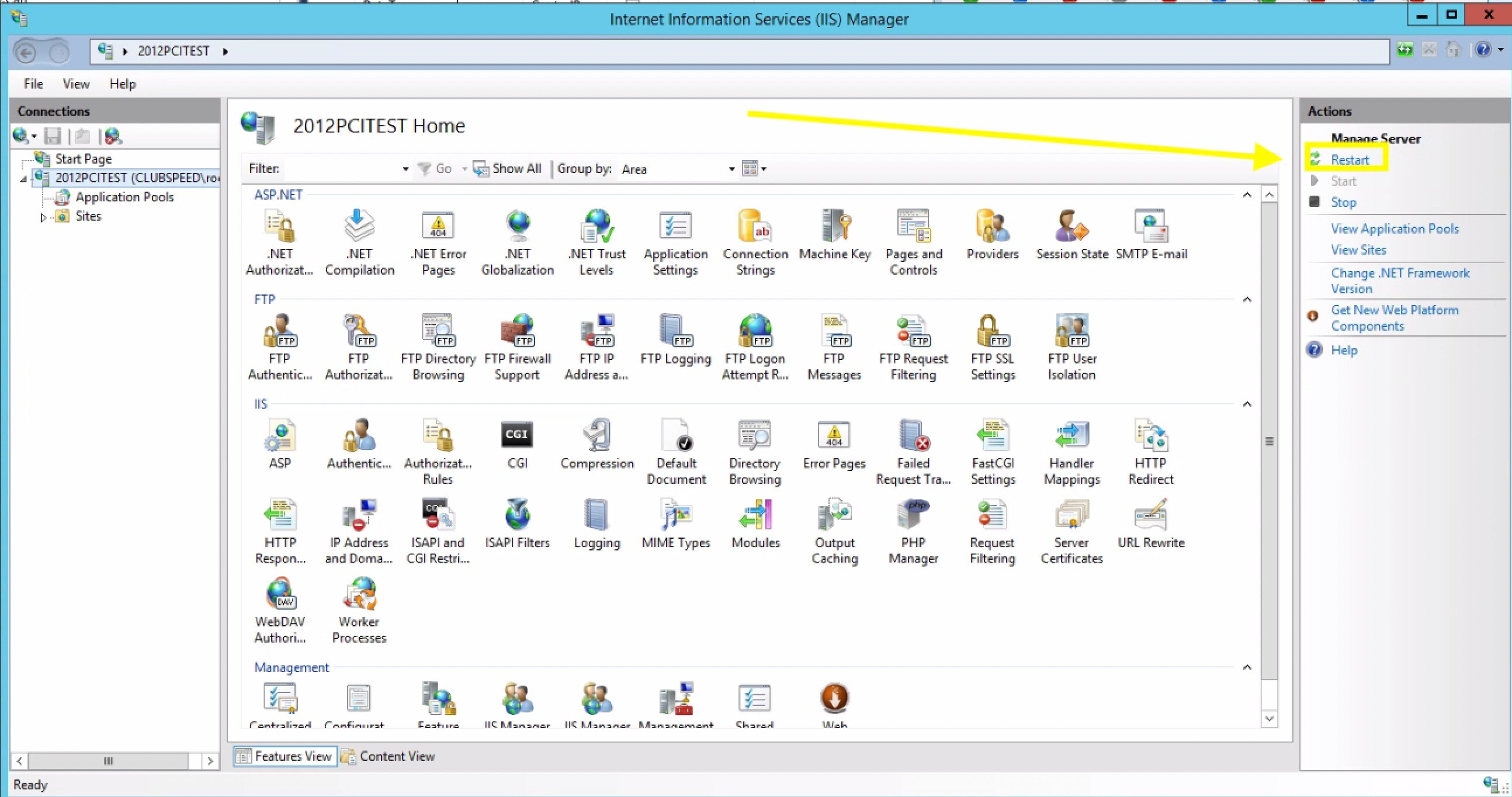Image resolution: width=1512 pixels, height=797 pixels.
Task: Open Worker Processes feature
Action: (x=359, y=611)
